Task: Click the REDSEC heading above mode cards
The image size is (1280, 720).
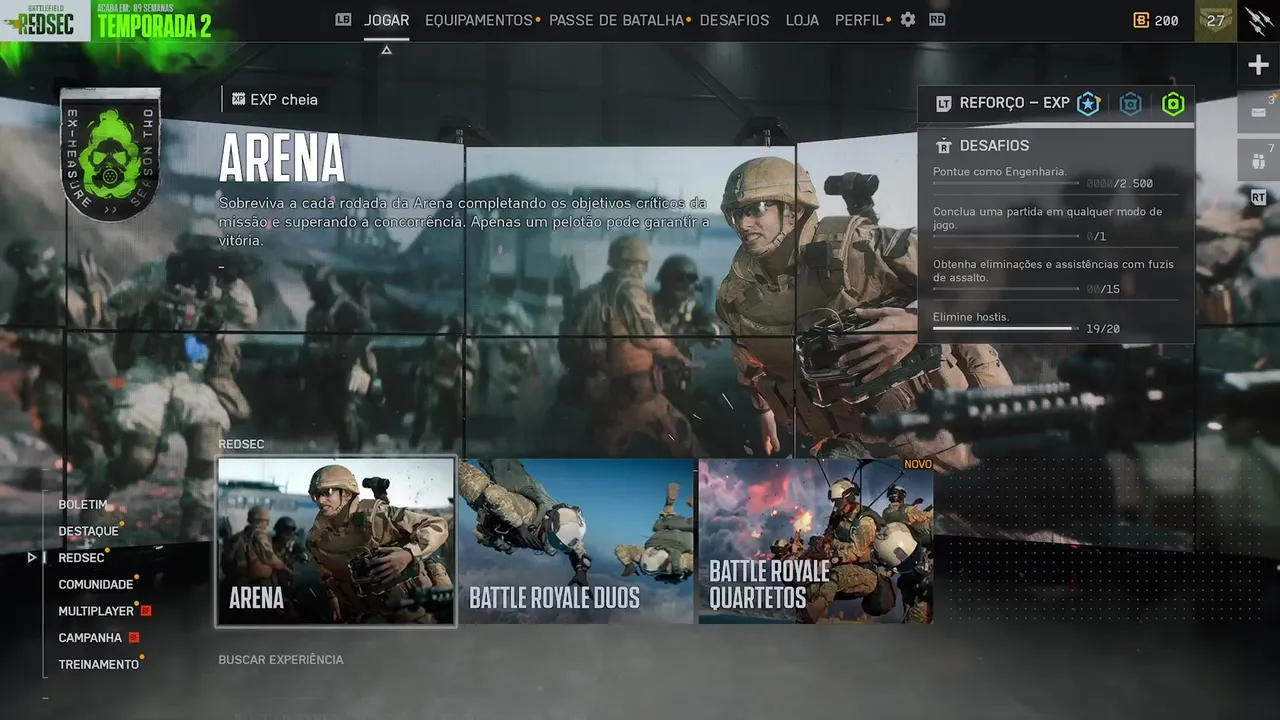Action: coord(241,444)
